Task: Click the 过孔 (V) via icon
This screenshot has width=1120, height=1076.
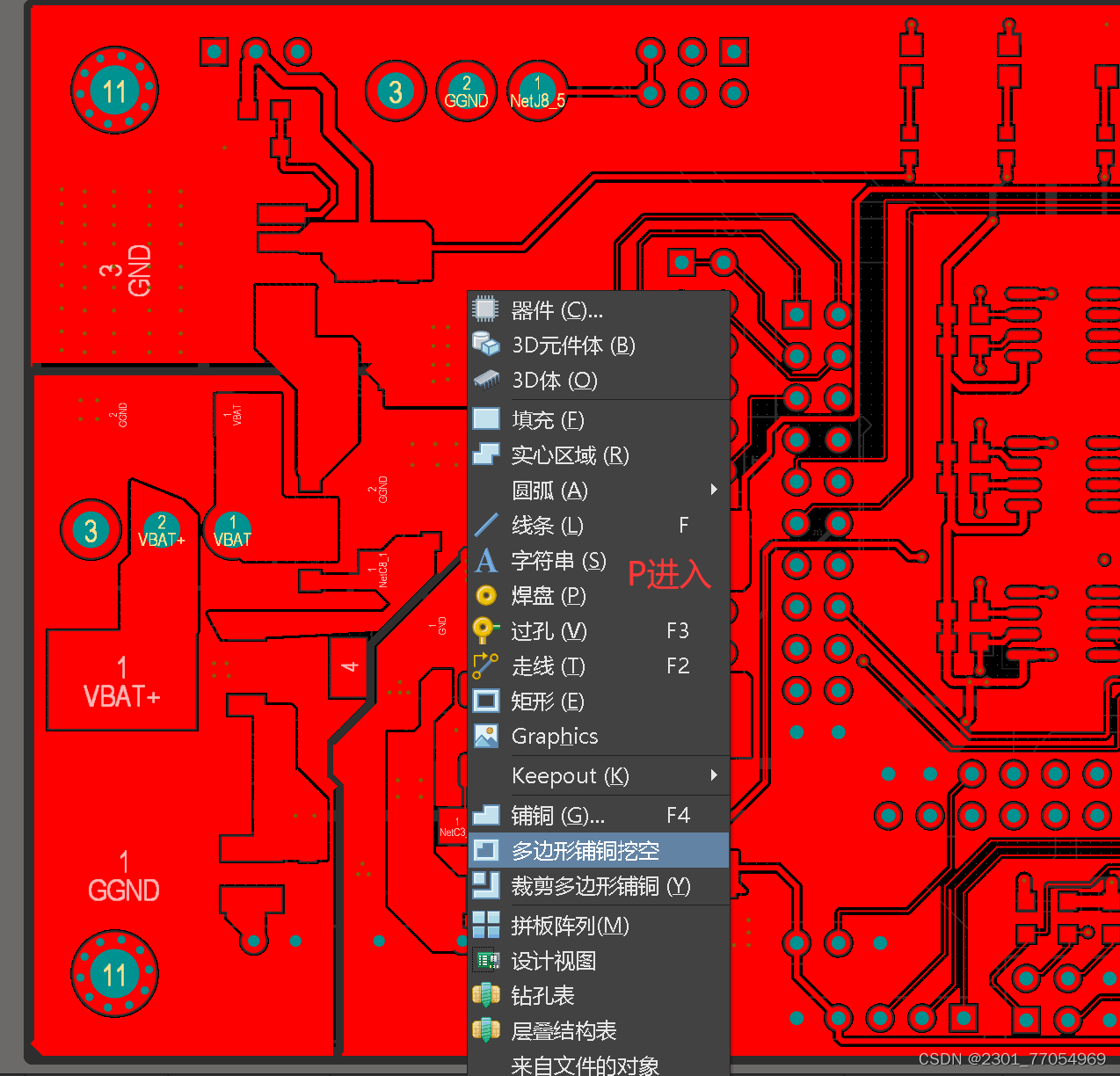Action: click(x=486, y=630)
